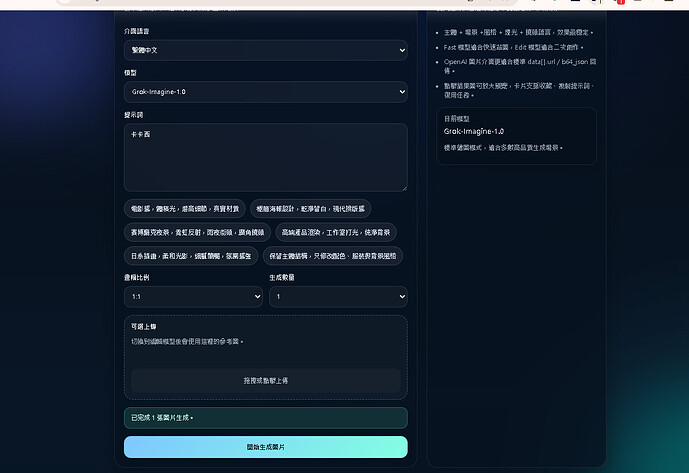This screenshot has width=689, height=473.
Task: Click the 生成數量 field label
Action: 282,277
